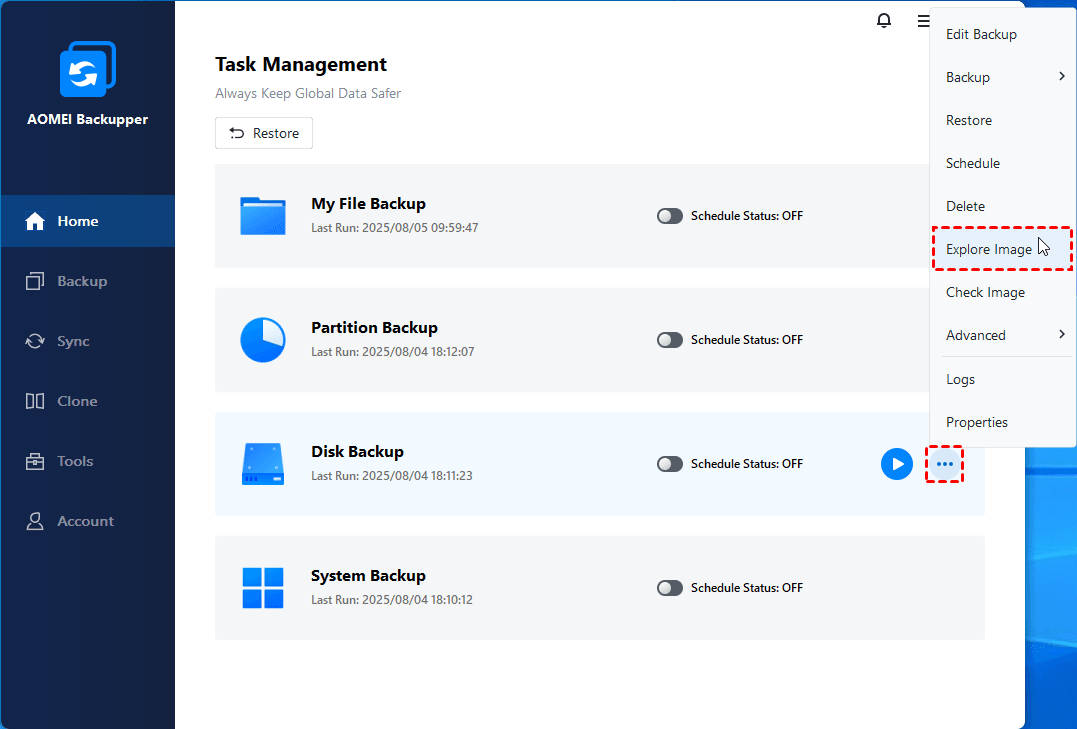Click the Disk Backup drive icon
The width and height of the screenshot is (1077, 729).
(263, 464)
